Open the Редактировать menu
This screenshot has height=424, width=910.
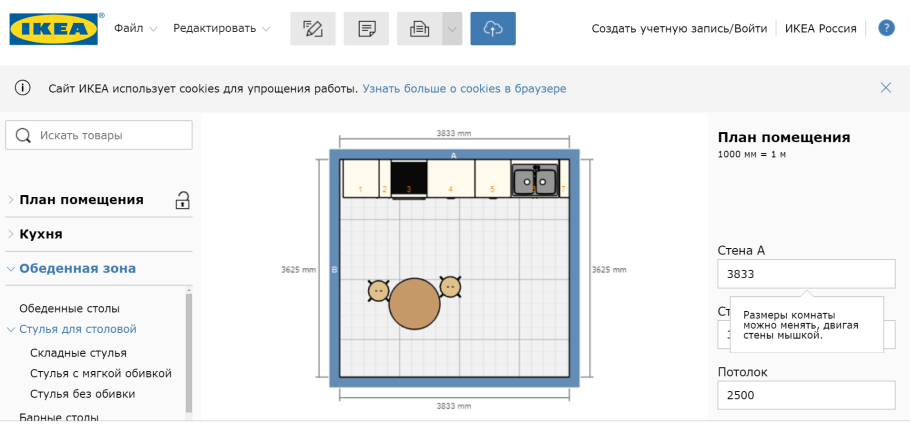pos(221,29)
